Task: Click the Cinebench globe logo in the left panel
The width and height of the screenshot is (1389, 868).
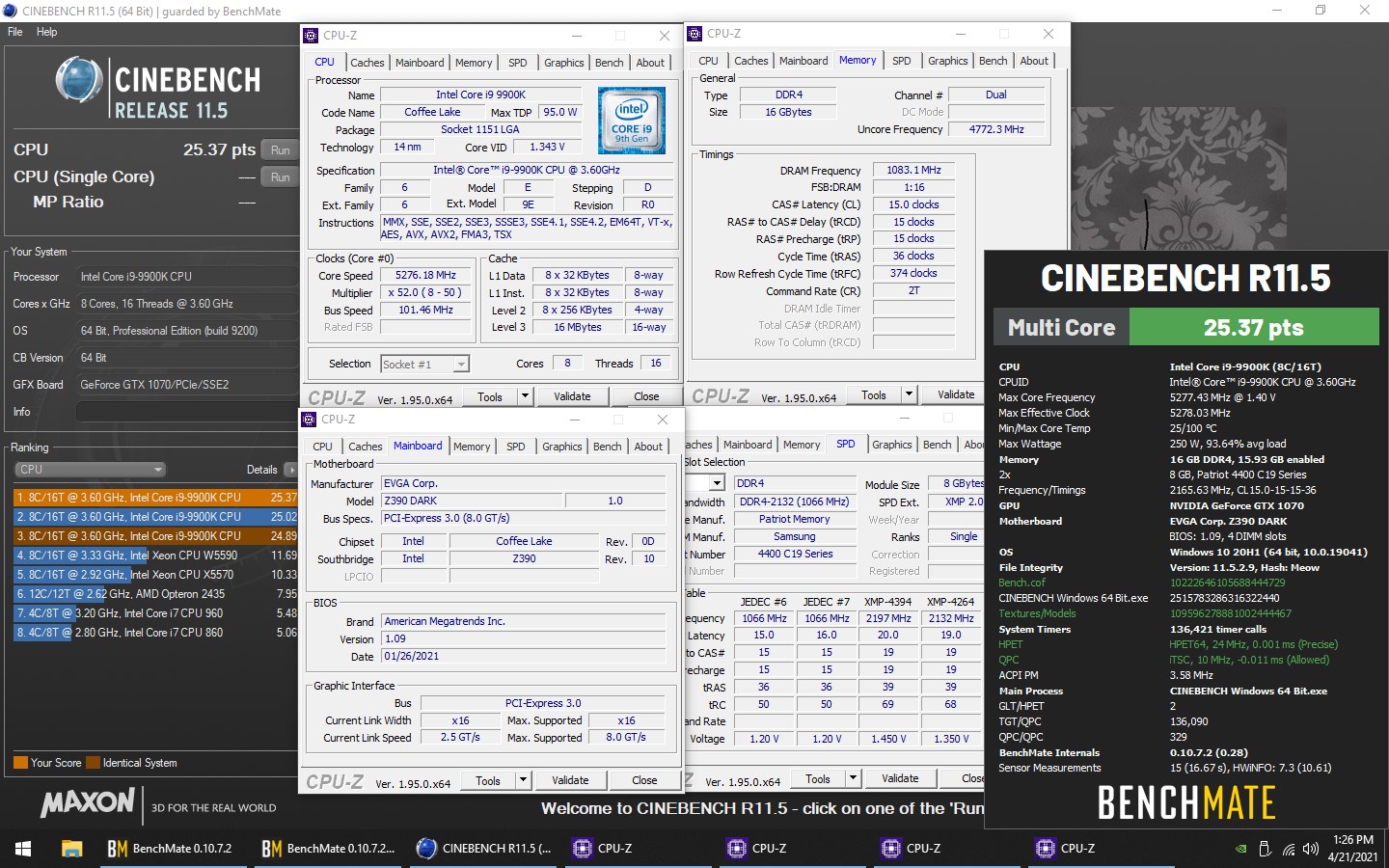Action: (78, 81)
